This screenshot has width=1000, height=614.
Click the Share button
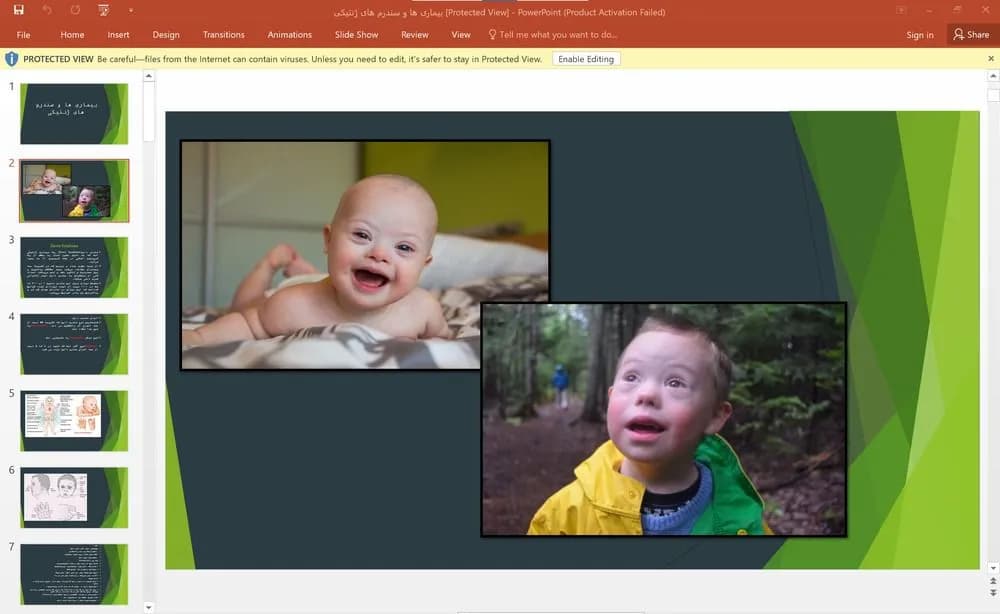tap(971, 34)
